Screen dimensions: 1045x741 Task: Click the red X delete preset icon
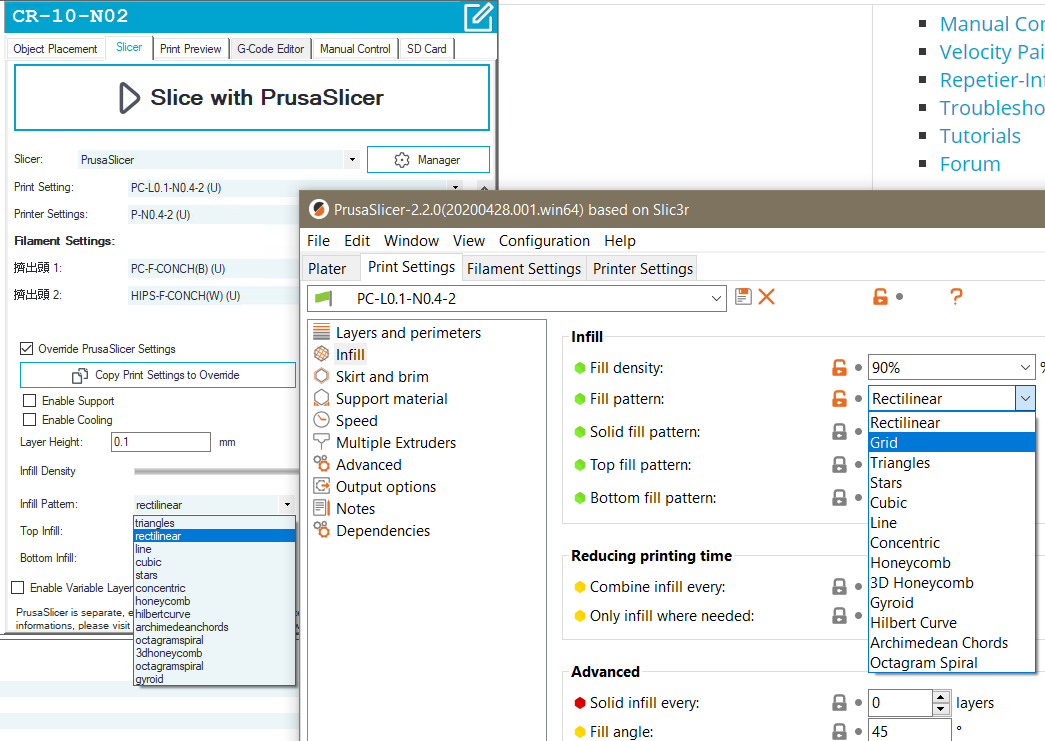pyautogui.click(x=767, y=297)
